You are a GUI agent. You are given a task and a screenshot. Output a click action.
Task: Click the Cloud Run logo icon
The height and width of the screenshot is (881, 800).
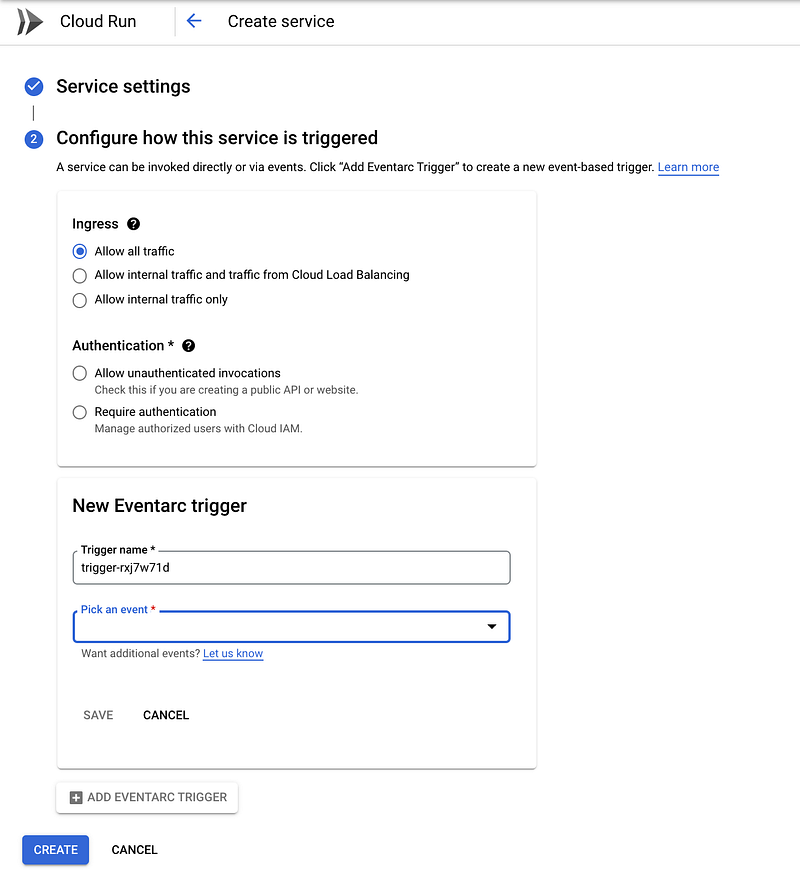click(30, 22)
